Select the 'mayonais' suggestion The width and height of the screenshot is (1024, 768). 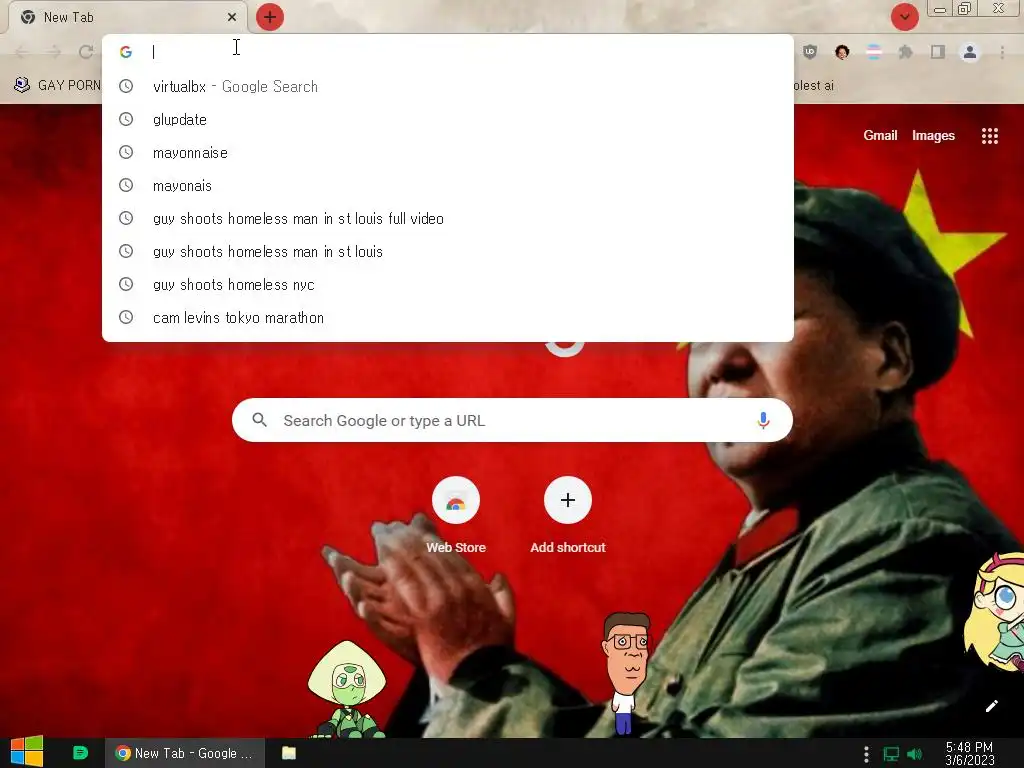448,185
